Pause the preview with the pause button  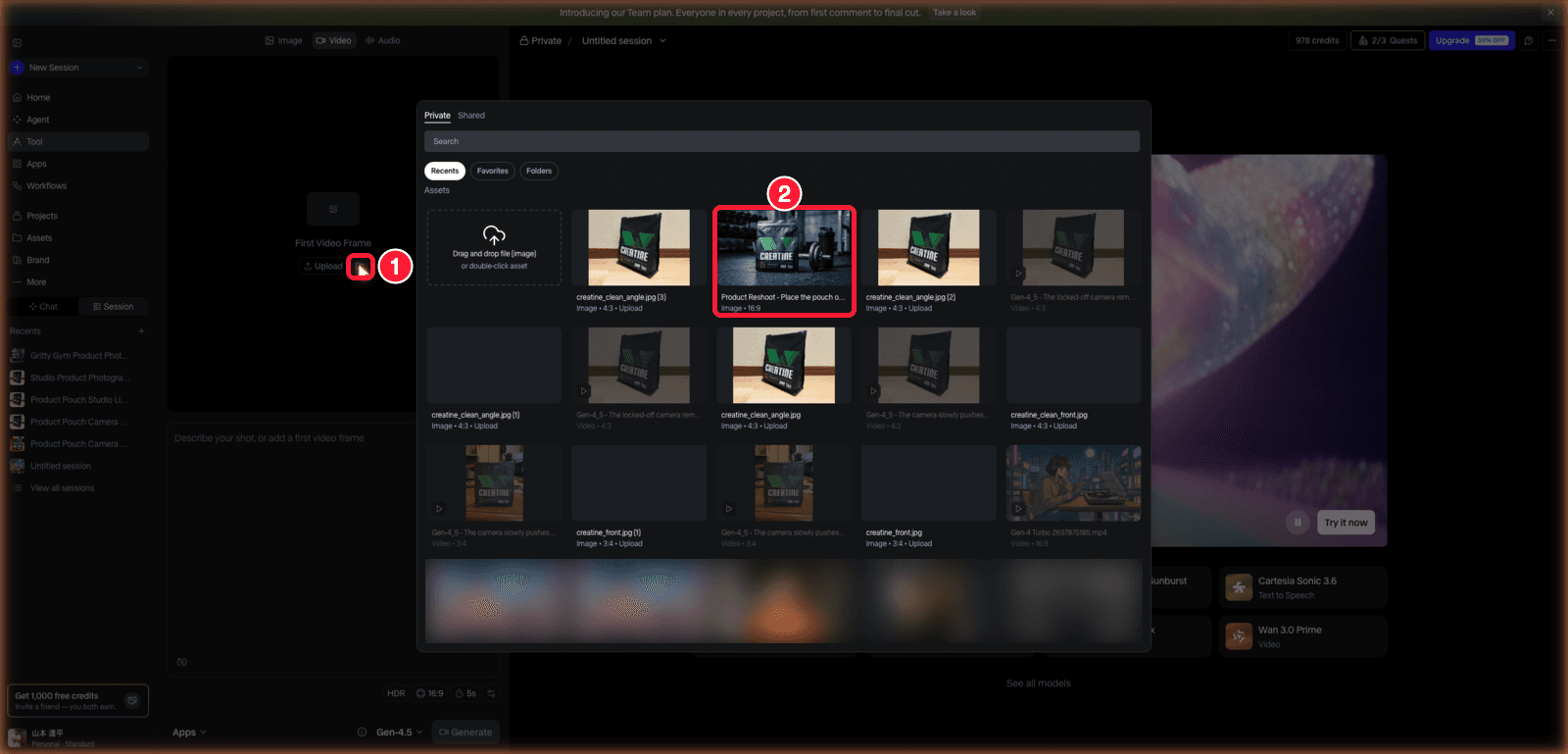[x=1298, y=523]
